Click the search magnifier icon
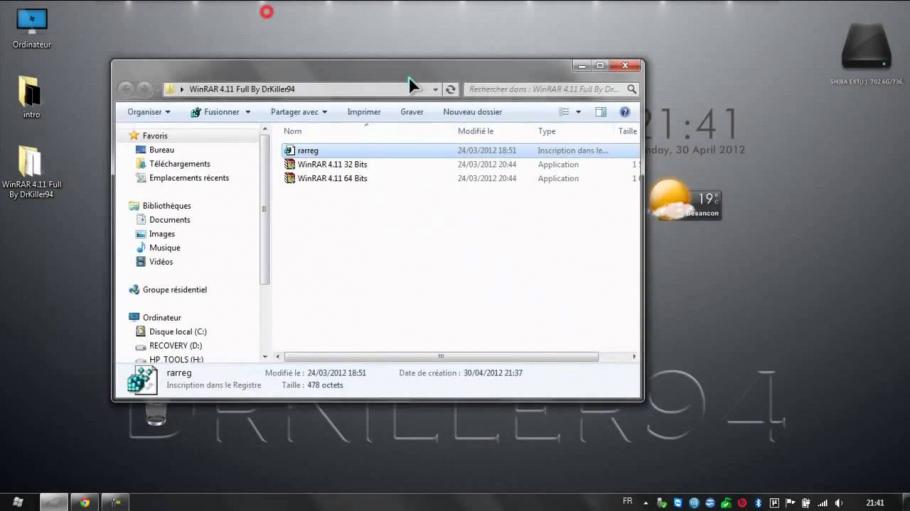 pyautogui.click(x=631, y=89)
